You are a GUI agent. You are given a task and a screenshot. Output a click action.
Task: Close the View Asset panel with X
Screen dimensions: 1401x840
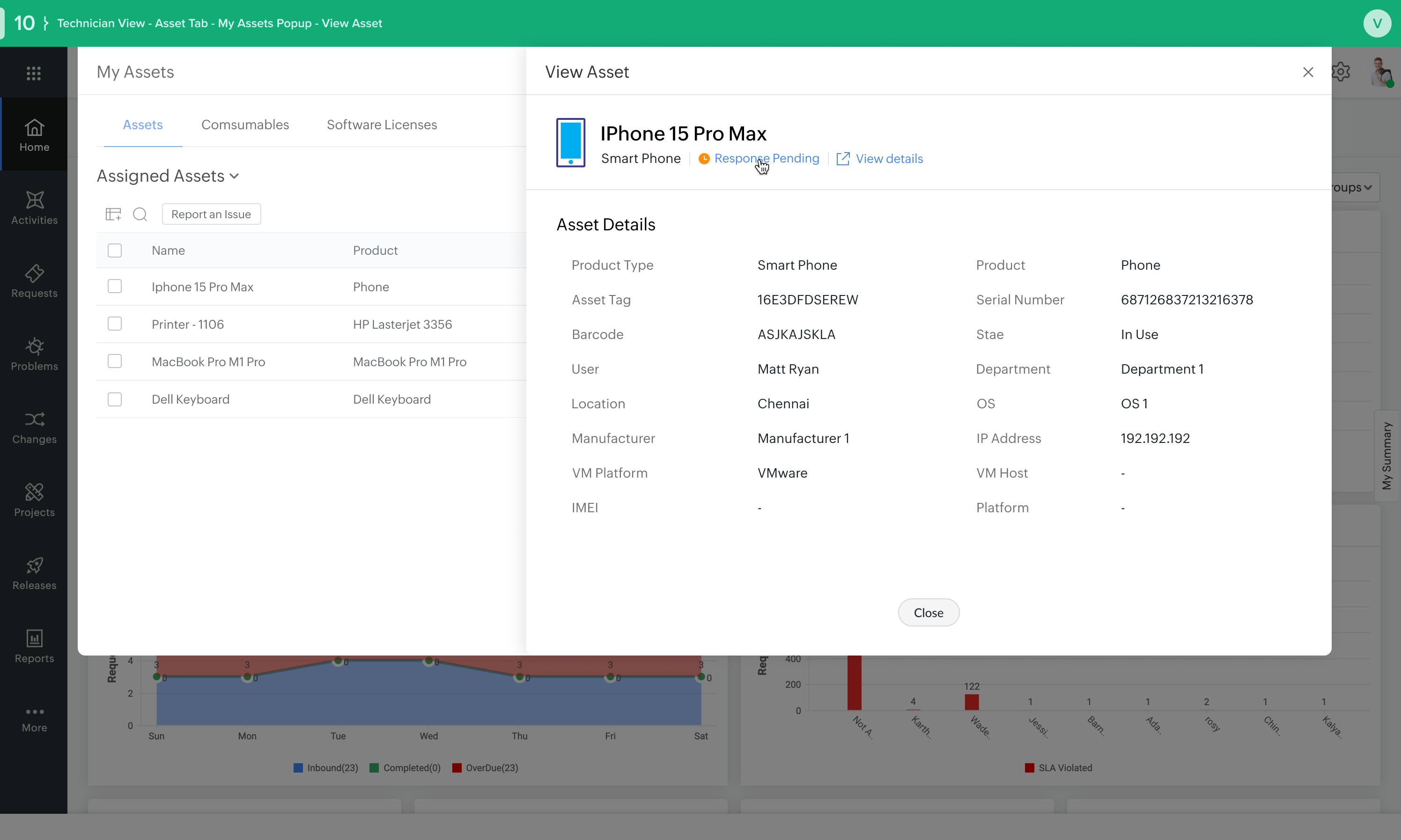pyautogui.click(x=1308, y=72)
